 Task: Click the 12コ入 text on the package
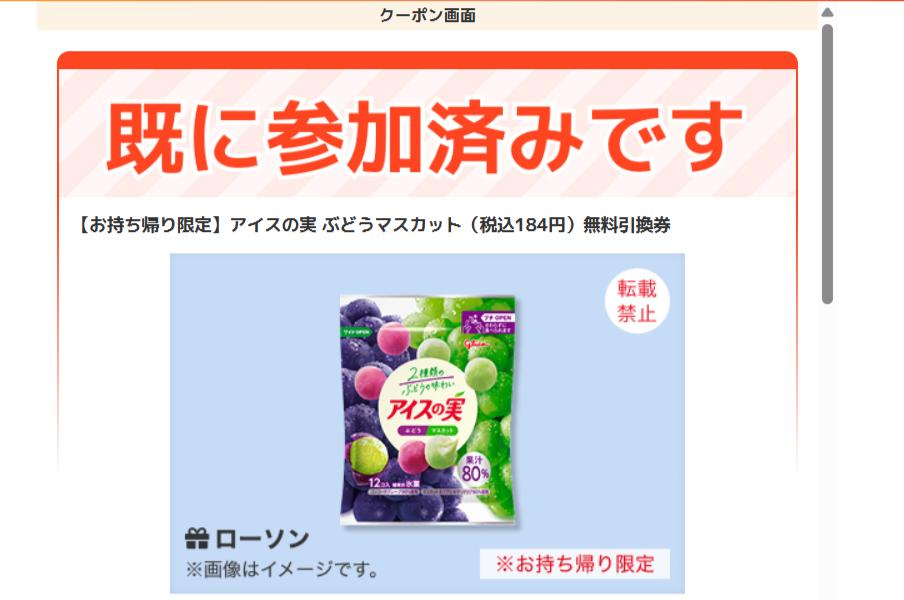click(380, 483)
